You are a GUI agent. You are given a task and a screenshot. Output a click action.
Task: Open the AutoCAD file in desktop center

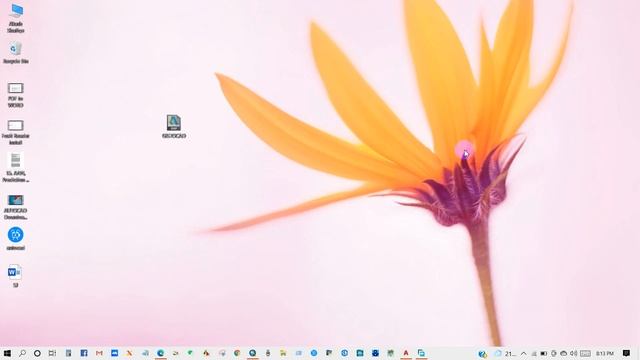tap(174, 127)
